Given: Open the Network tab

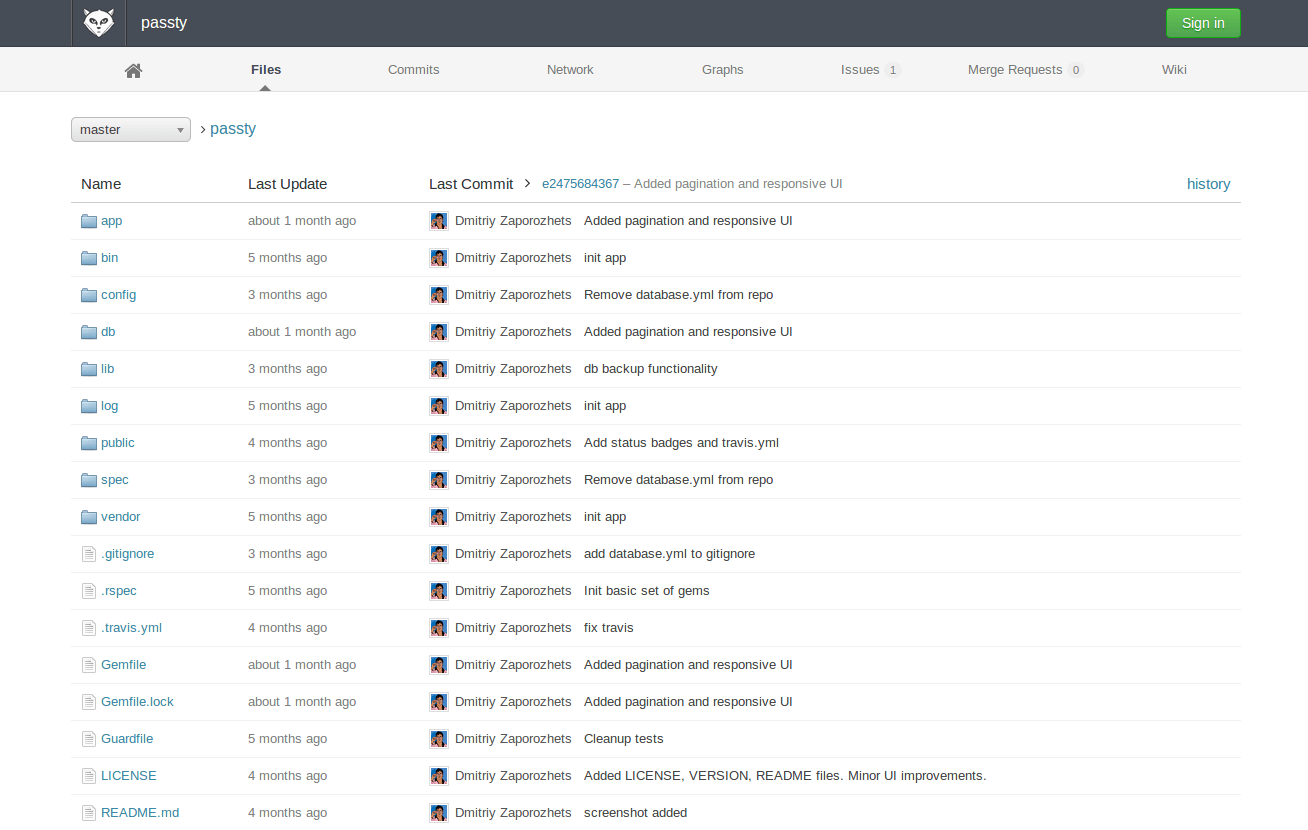Looking at the screenshot, I should pos(570,69).
